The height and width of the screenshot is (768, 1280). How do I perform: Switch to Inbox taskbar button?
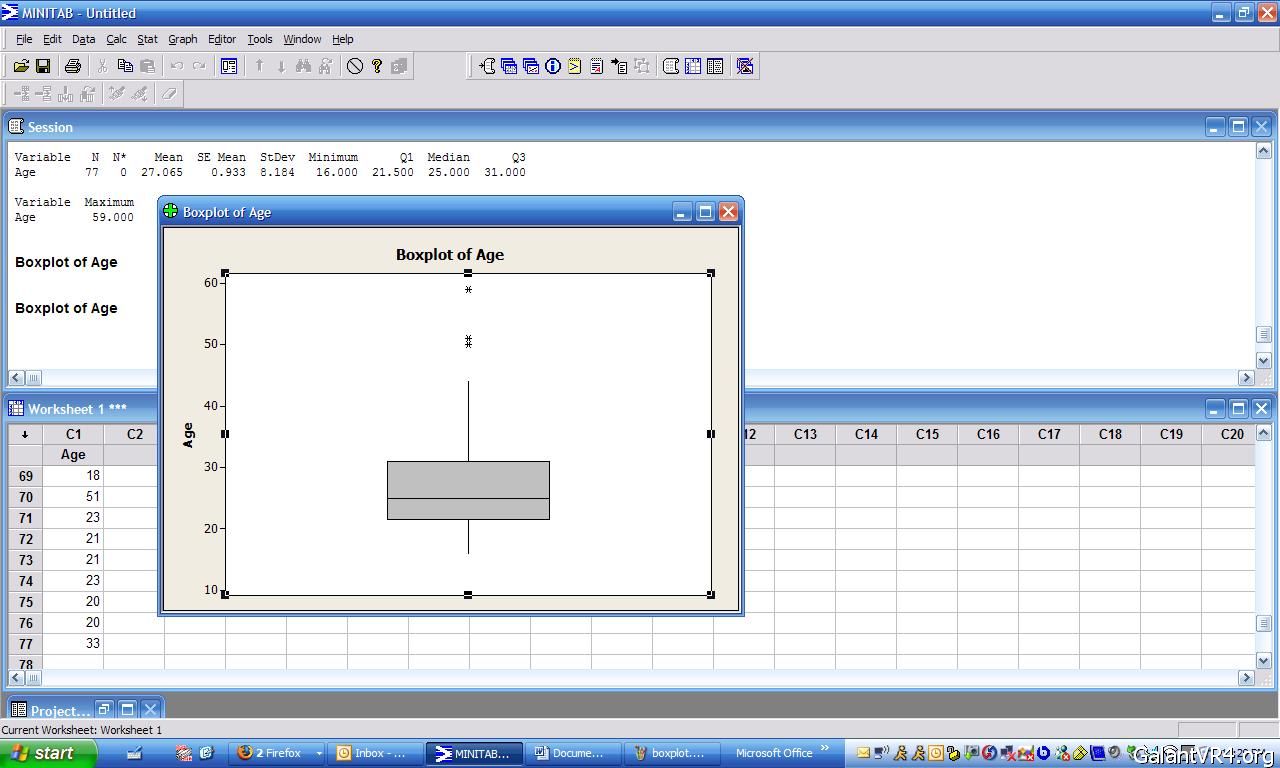tap(372, 753)
